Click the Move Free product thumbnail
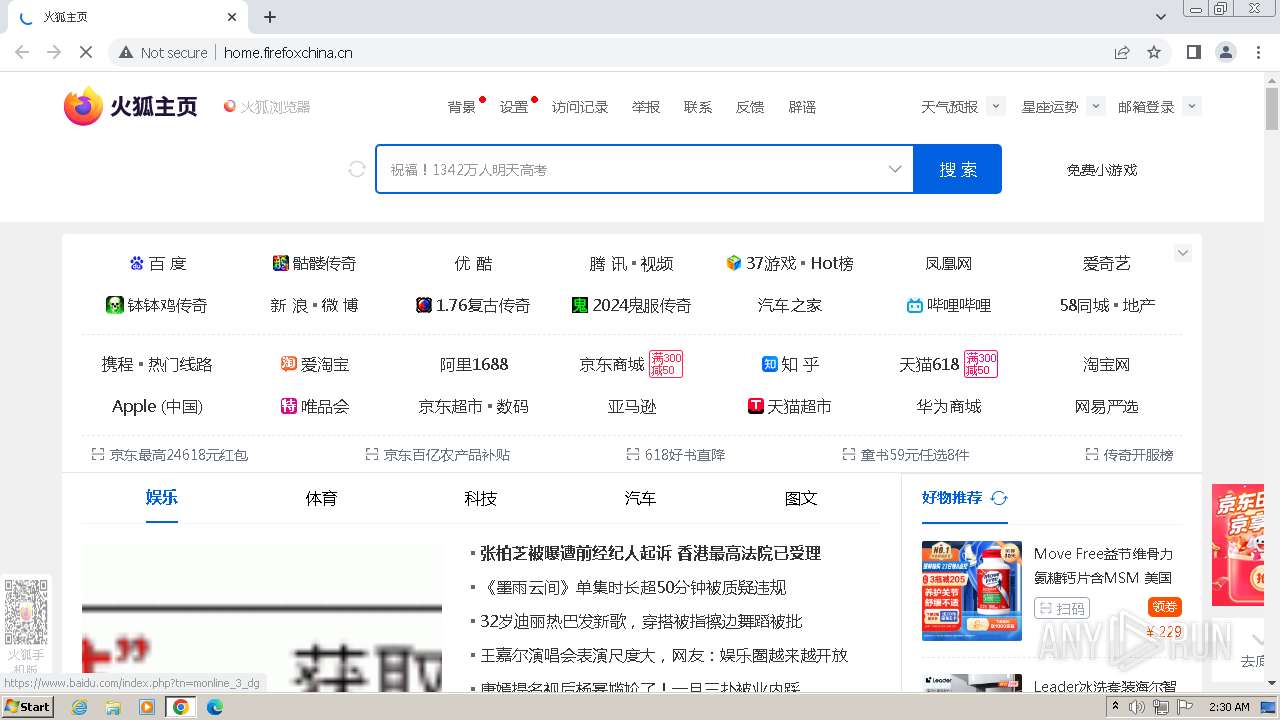 point(972,591)
